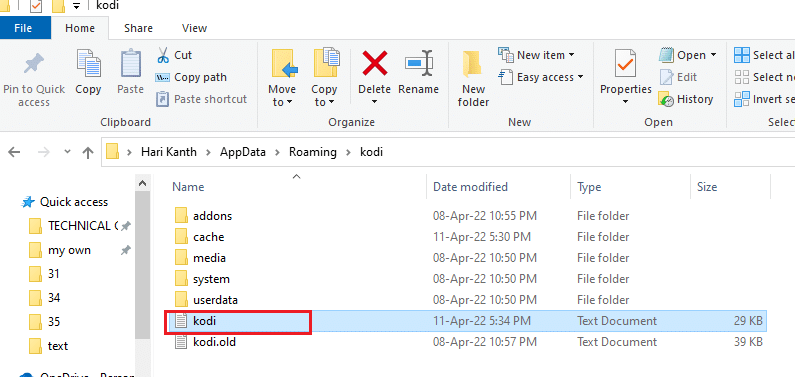Sort by Size column header
795x377 pixels.
click(x=707, y=187)
